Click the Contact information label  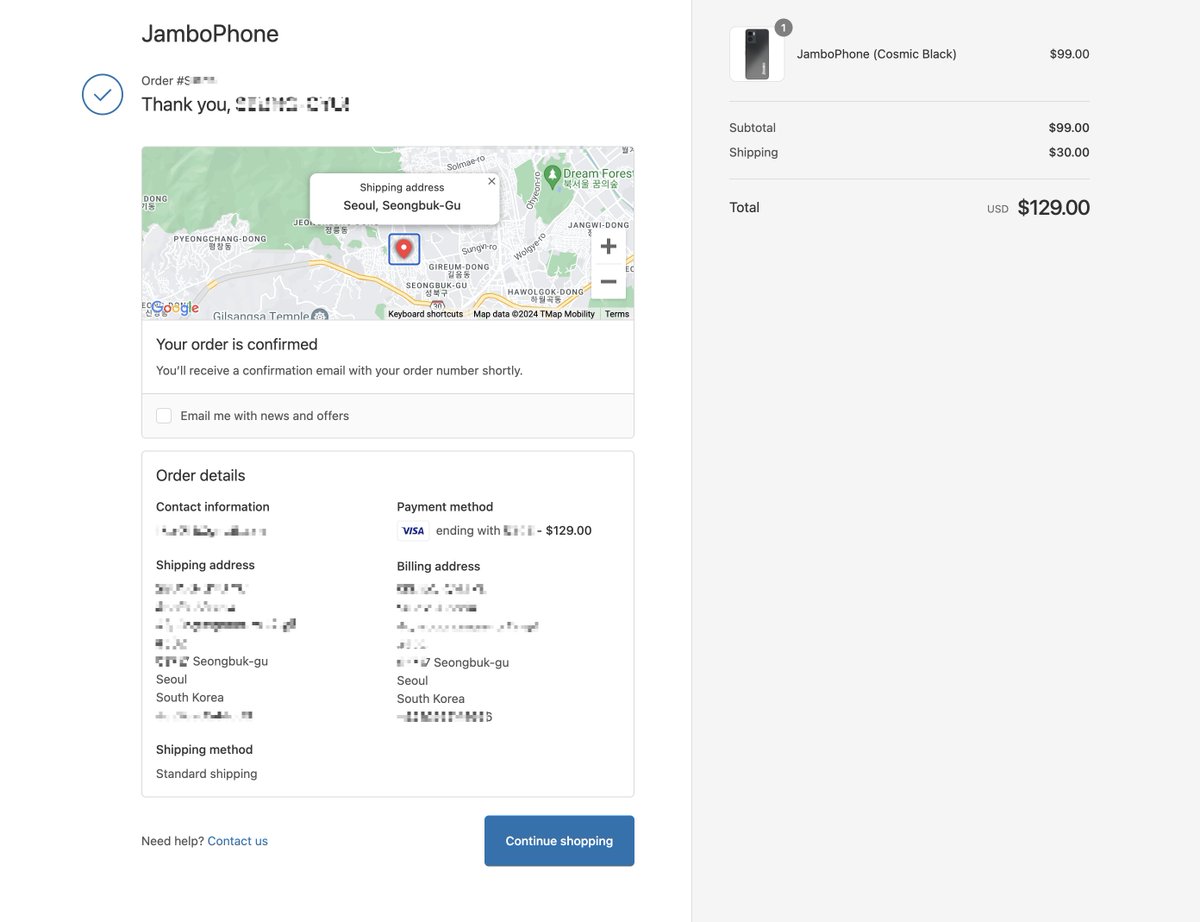pyautogui.click(x=213, y=507)
